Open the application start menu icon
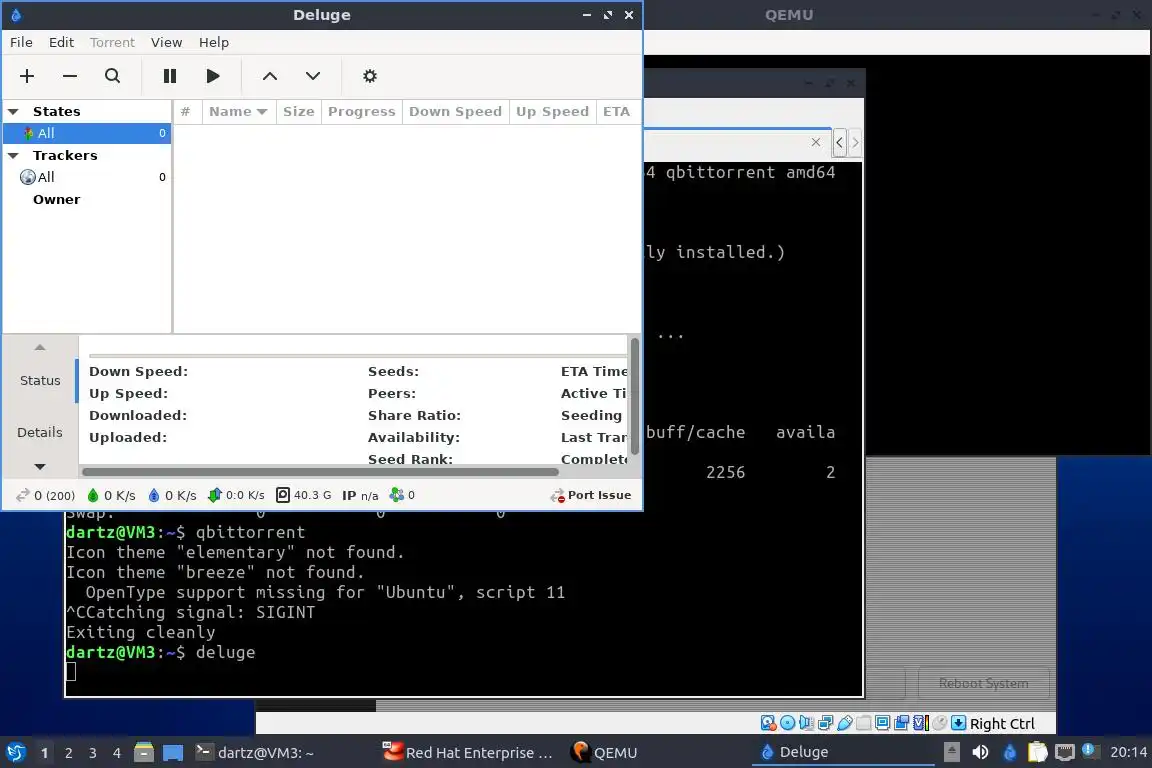Screen dimensions: 1152x768 (15, 753)
